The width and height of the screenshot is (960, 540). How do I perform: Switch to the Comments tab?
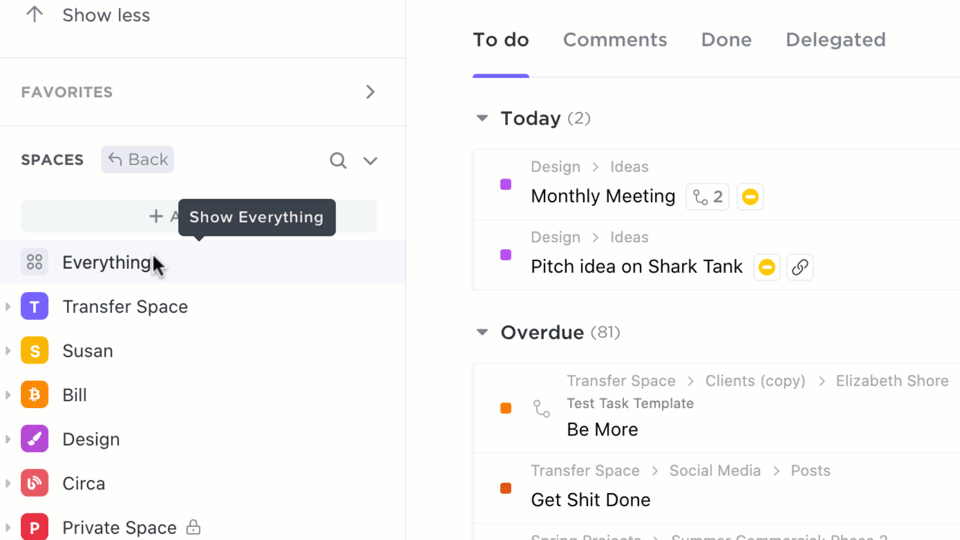[615, 40]
